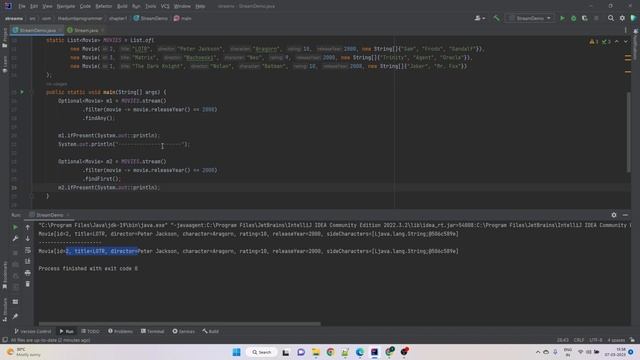Run StreamDemo with the green play button
This screenshot has width=640, height=360.
[562, 18]
